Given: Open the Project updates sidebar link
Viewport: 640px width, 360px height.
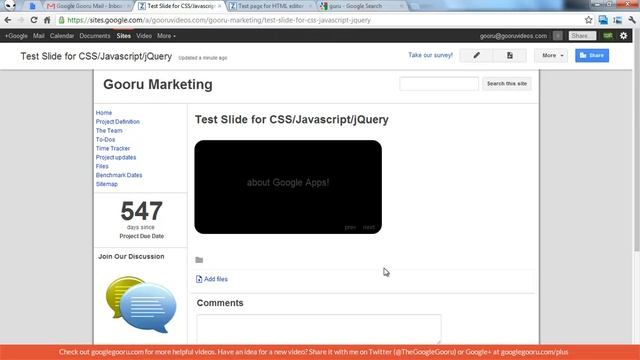Looking at the screenshot, I should [116, 158].
